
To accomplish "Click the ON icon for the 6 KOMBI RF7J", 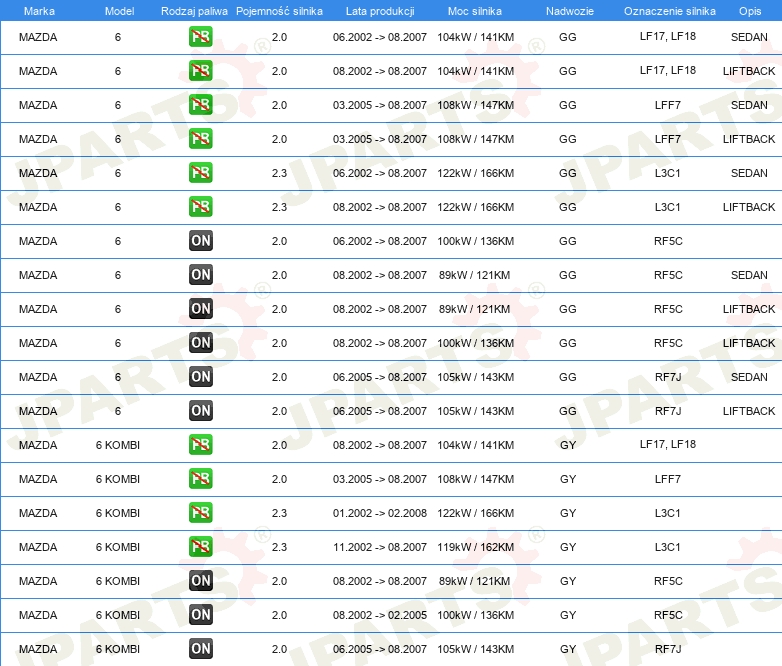I will point(200,649).
